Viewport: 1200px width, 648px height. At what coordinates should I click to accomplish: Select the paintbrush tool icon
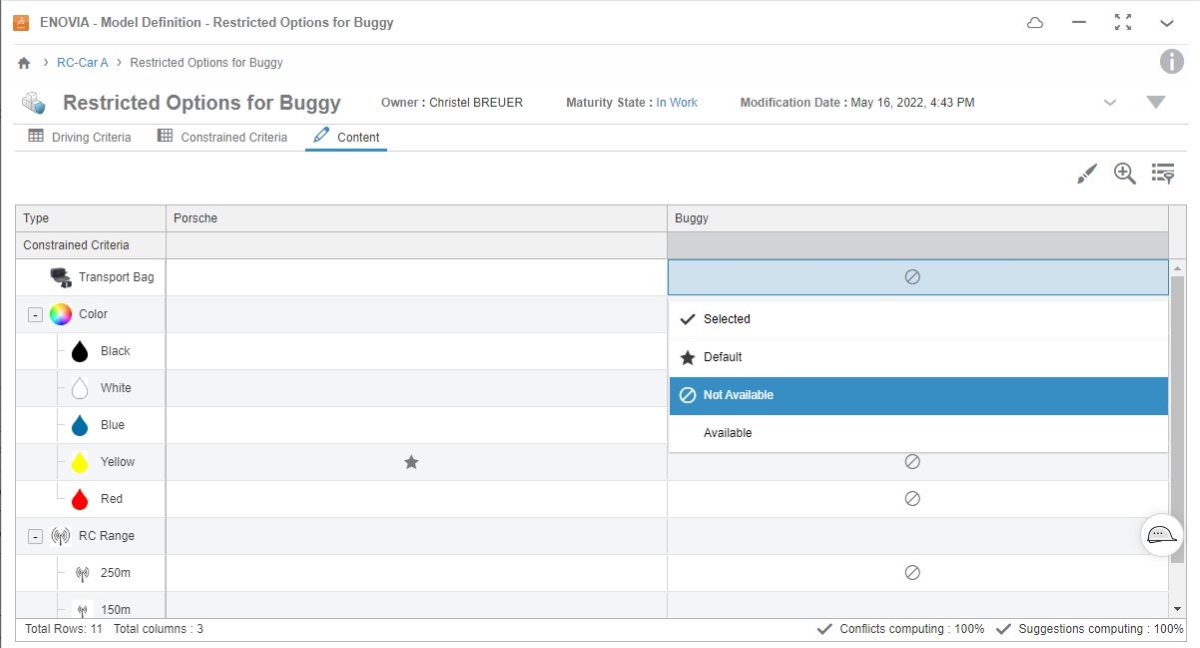click(x=1087, y=174)
